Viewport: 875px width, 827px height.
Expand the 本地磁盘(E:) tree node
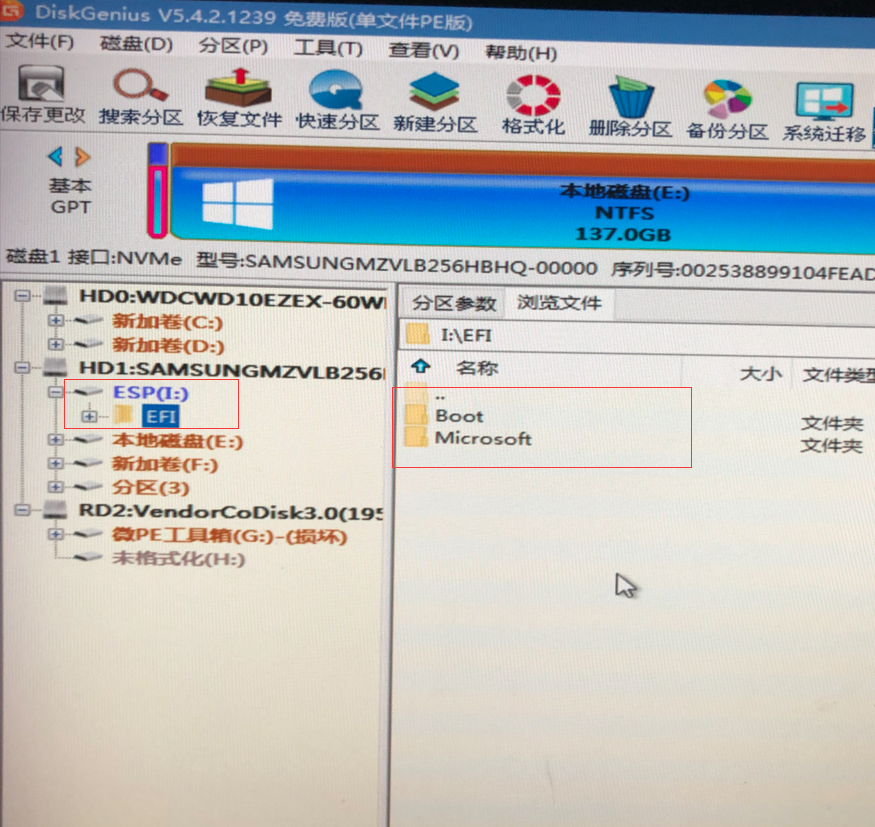[x=54, y=440]
